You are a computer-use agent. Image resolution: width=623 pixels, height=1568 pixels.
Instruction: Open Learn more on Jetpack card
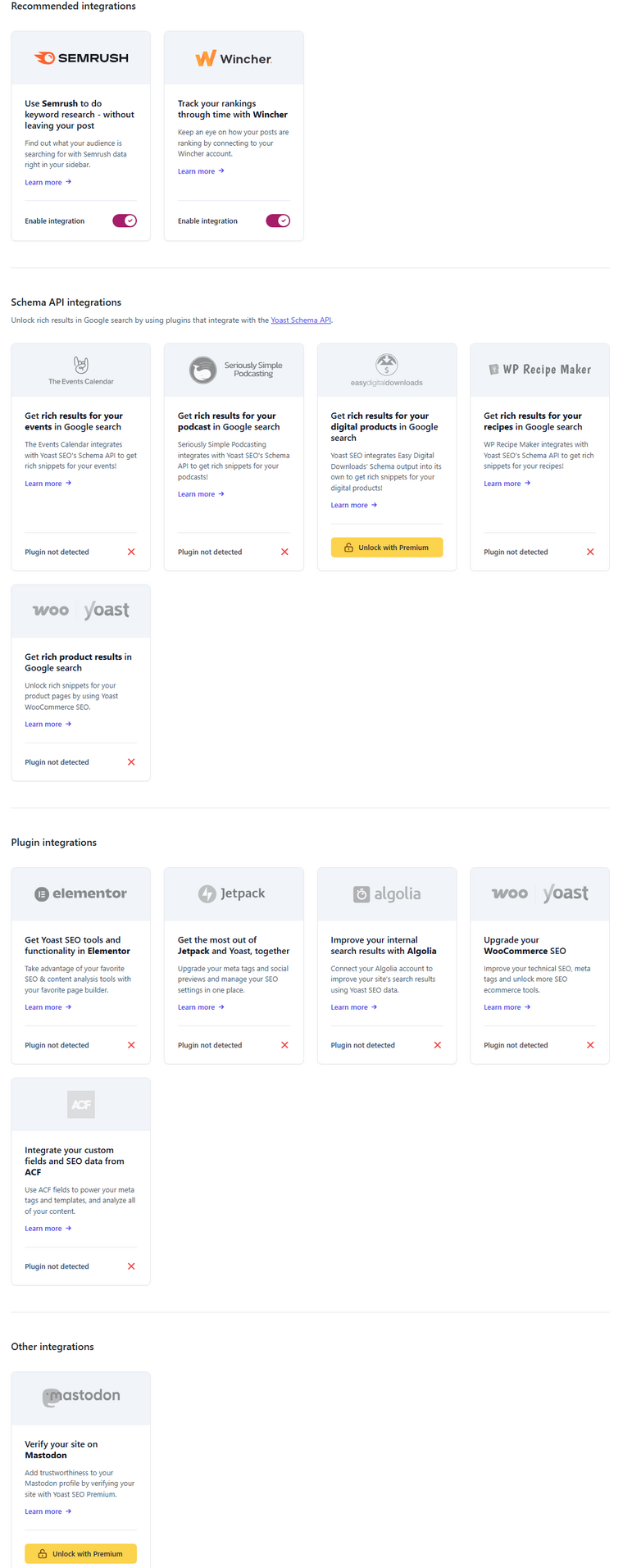[x=201, y=1007]
